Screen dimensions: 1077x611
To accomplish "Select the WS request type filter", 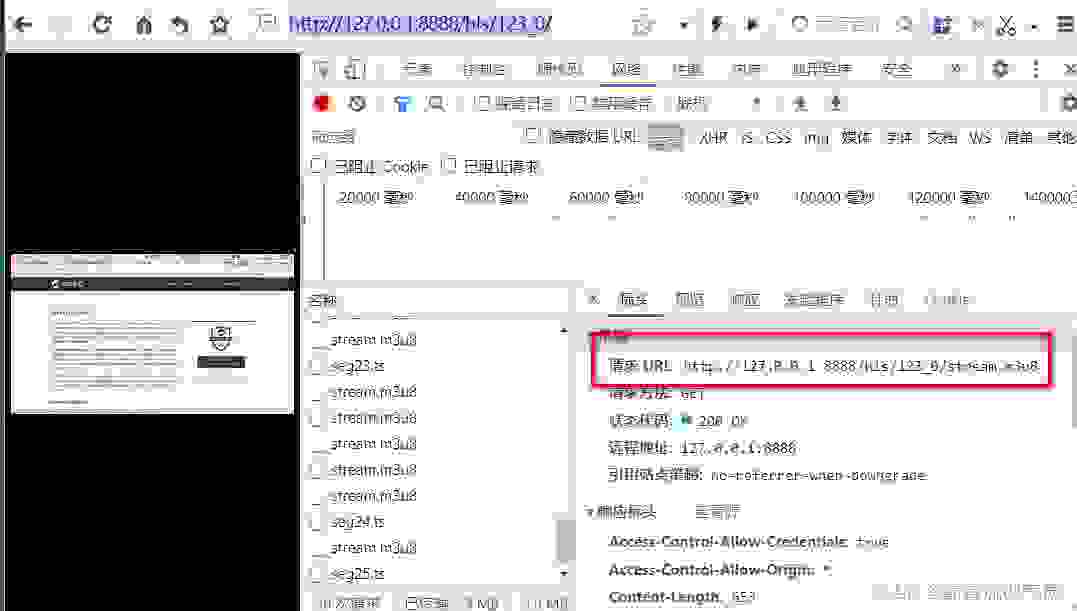I will pos(979,137).
